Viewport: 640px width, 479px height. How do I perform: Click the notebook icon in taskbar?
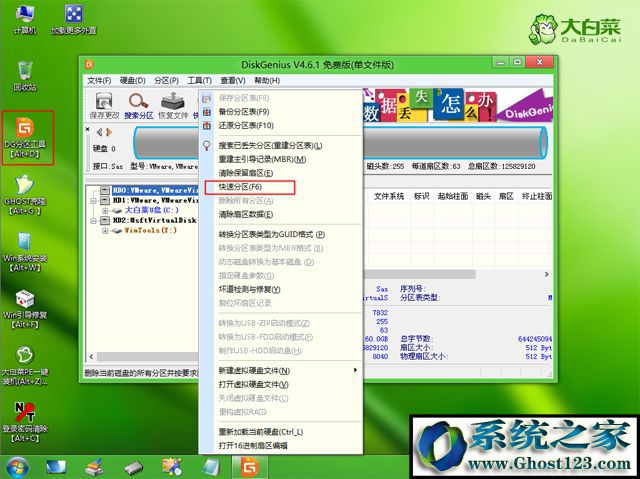click(x=211, y=468)
